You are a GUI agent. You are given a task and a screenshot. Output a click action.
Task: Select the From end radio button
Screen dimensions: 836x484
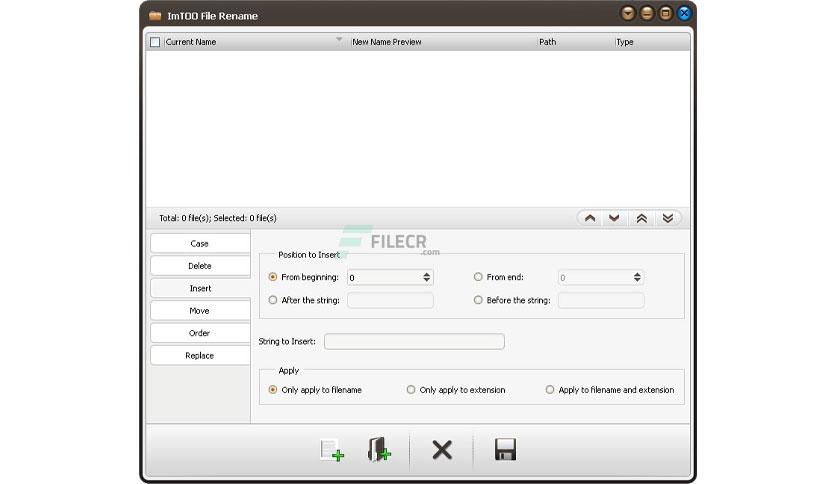478,277
